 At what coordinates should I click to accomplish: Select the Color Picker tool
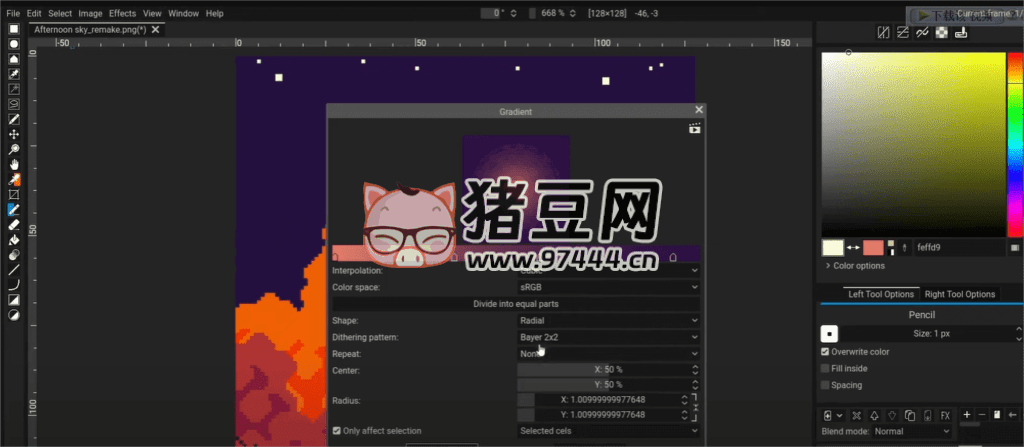[14, 179]
